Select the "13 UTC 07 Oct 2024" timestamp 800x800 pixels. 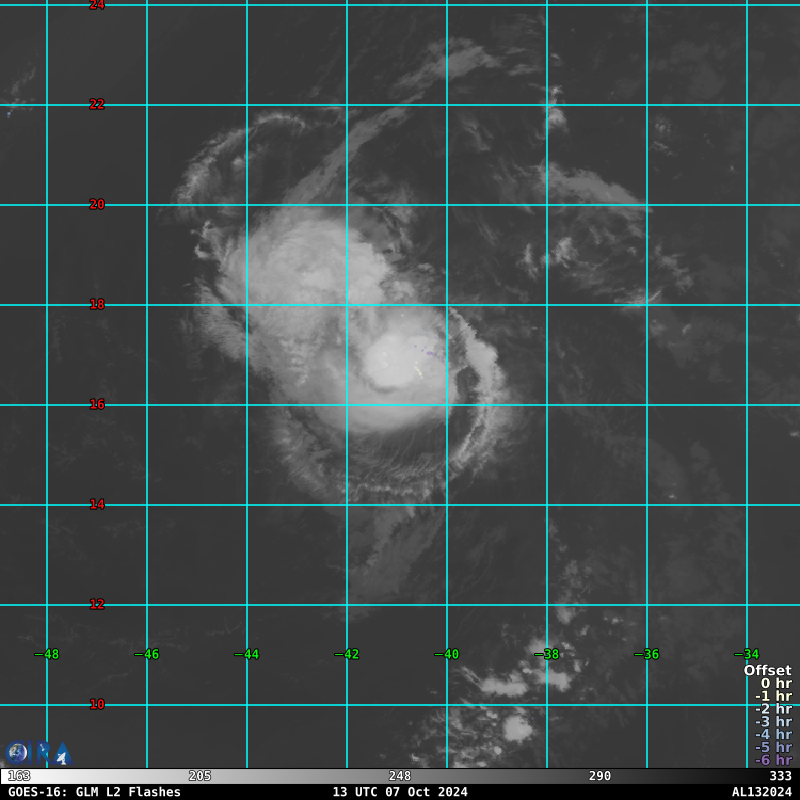(x=400, y=792)
